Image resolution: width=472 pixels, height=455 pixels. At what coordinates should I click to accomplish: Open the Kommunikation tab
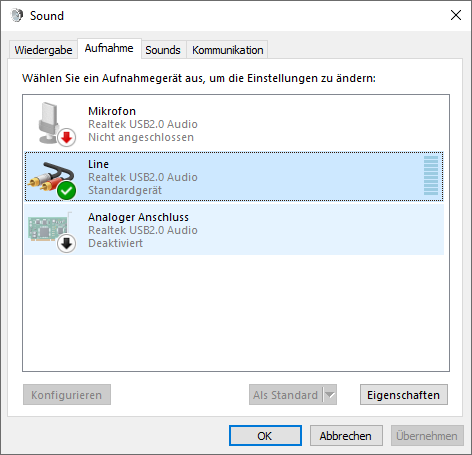tap(228, 50)
